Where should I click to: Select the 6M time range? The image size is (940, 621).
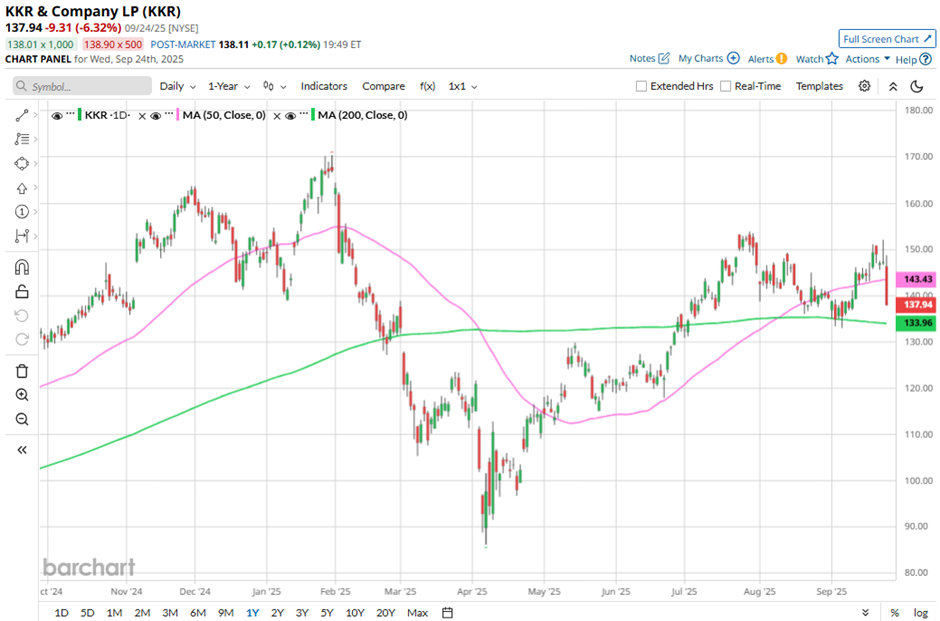[x=198, y=612]
